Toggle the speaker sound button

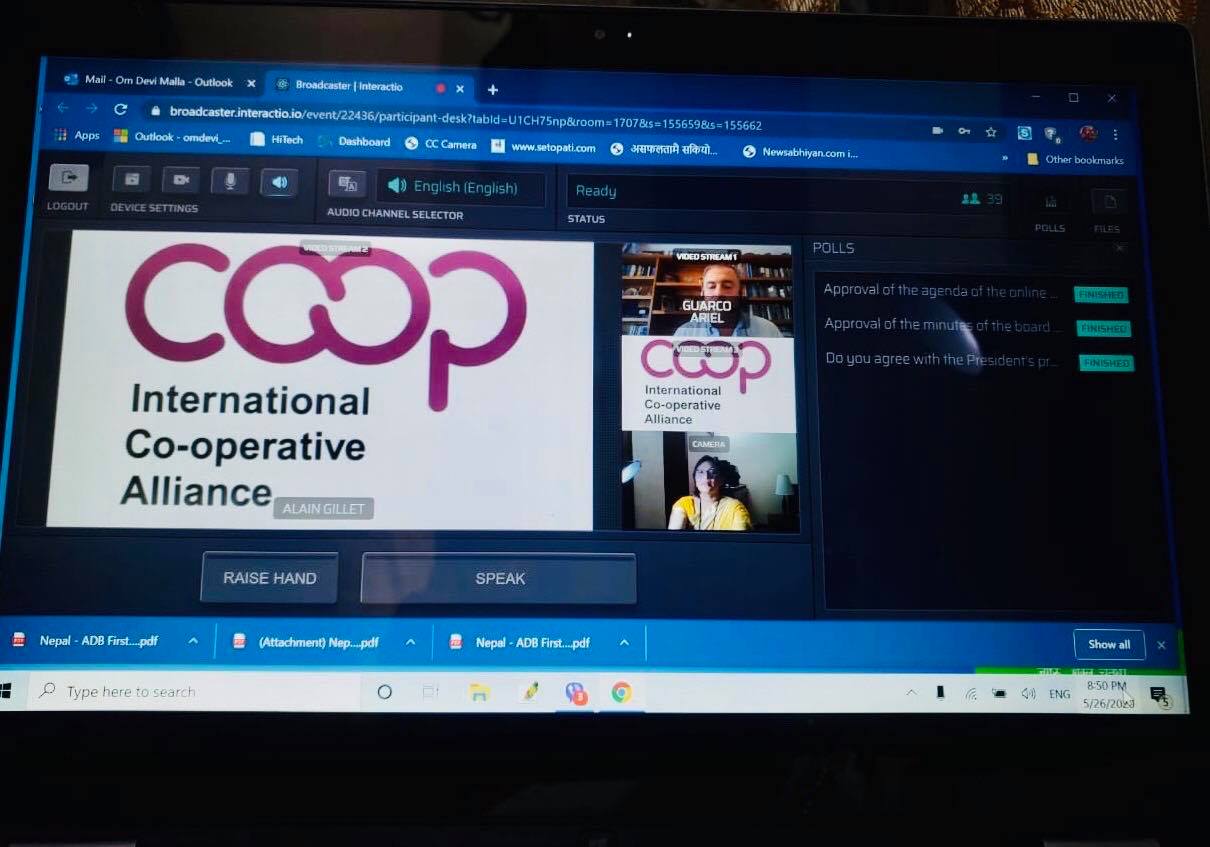coord(279,182)
